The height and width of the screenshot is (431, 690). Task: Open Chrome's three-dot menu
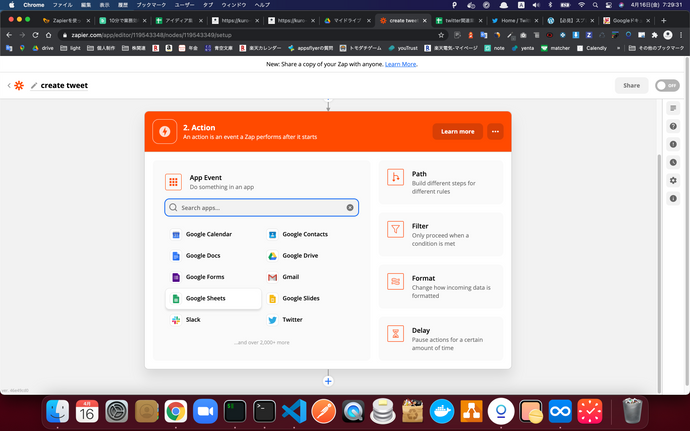(x=681, y=35)
